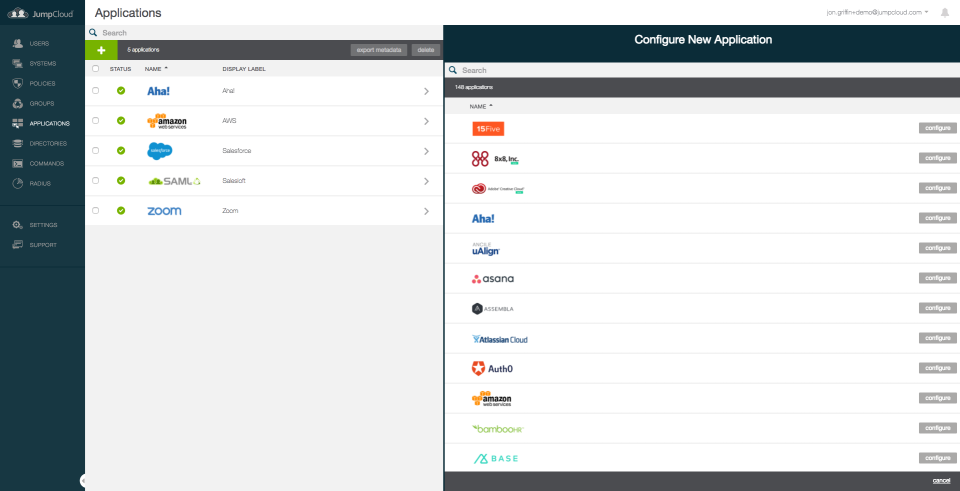Focus Configure New Application search field
Viewport: 960px width, 491px height.
point(702,70)
